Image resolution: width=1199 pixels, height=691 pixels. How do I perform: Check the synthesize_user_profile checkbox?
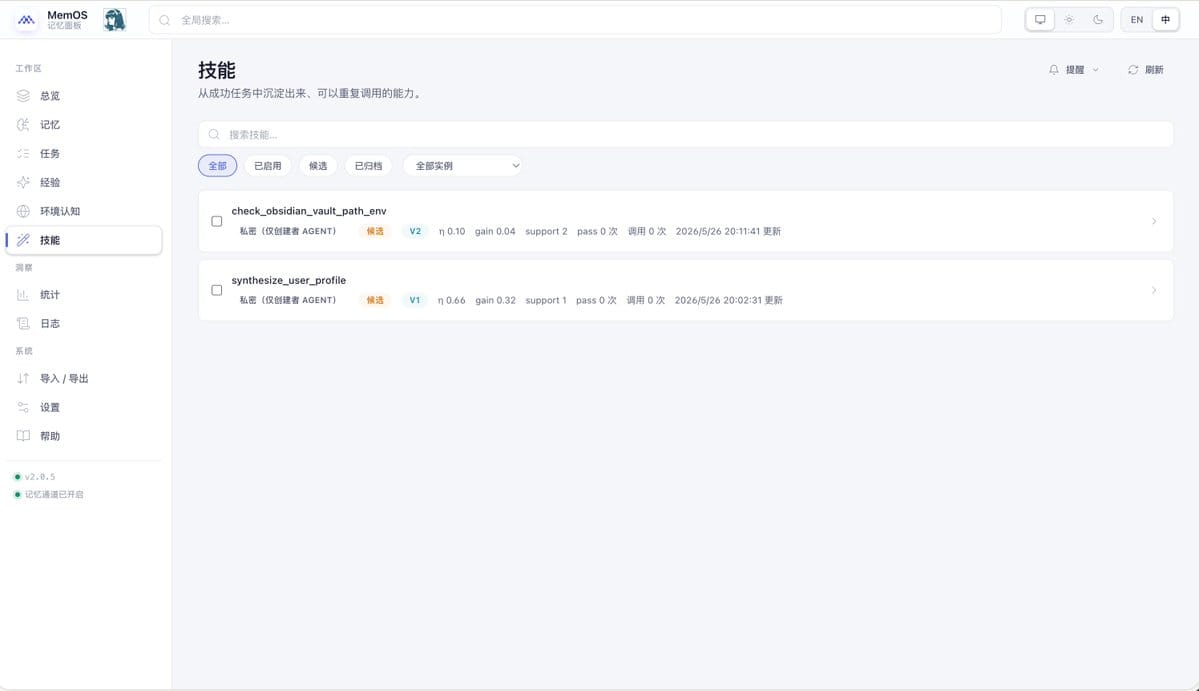(216, 290)
